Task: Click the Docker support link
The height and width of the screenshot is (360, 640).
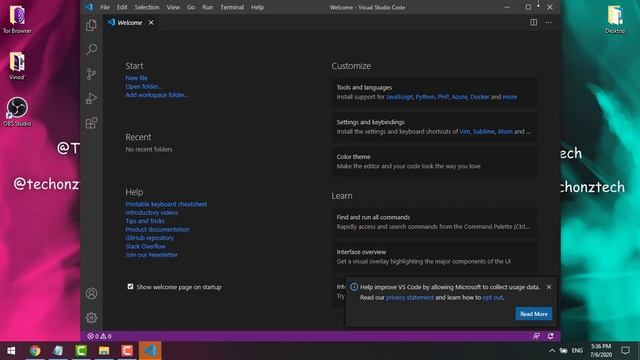Action: [480, 97]
